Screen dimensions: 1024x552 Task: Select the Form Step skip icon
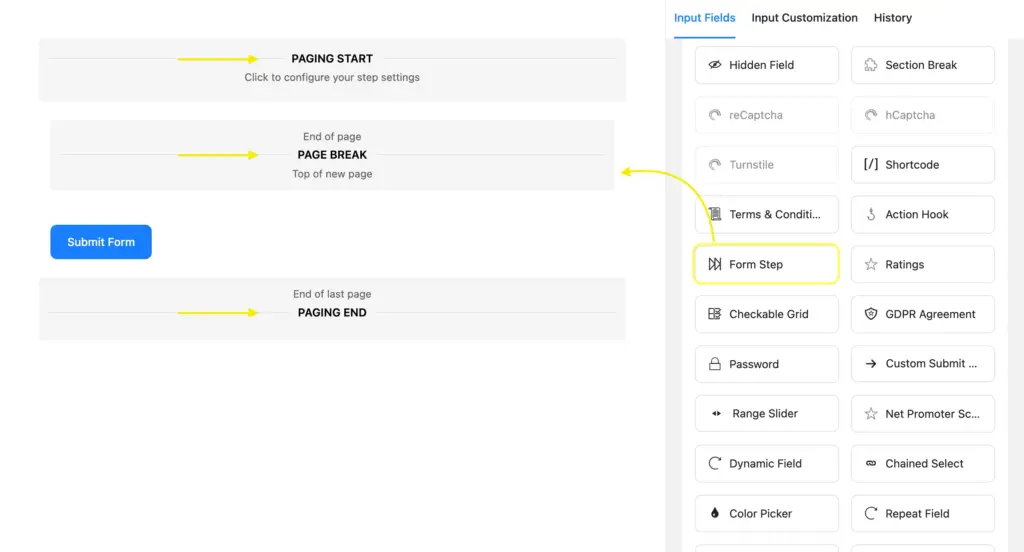pyautogui.click(x=715, y=265)
